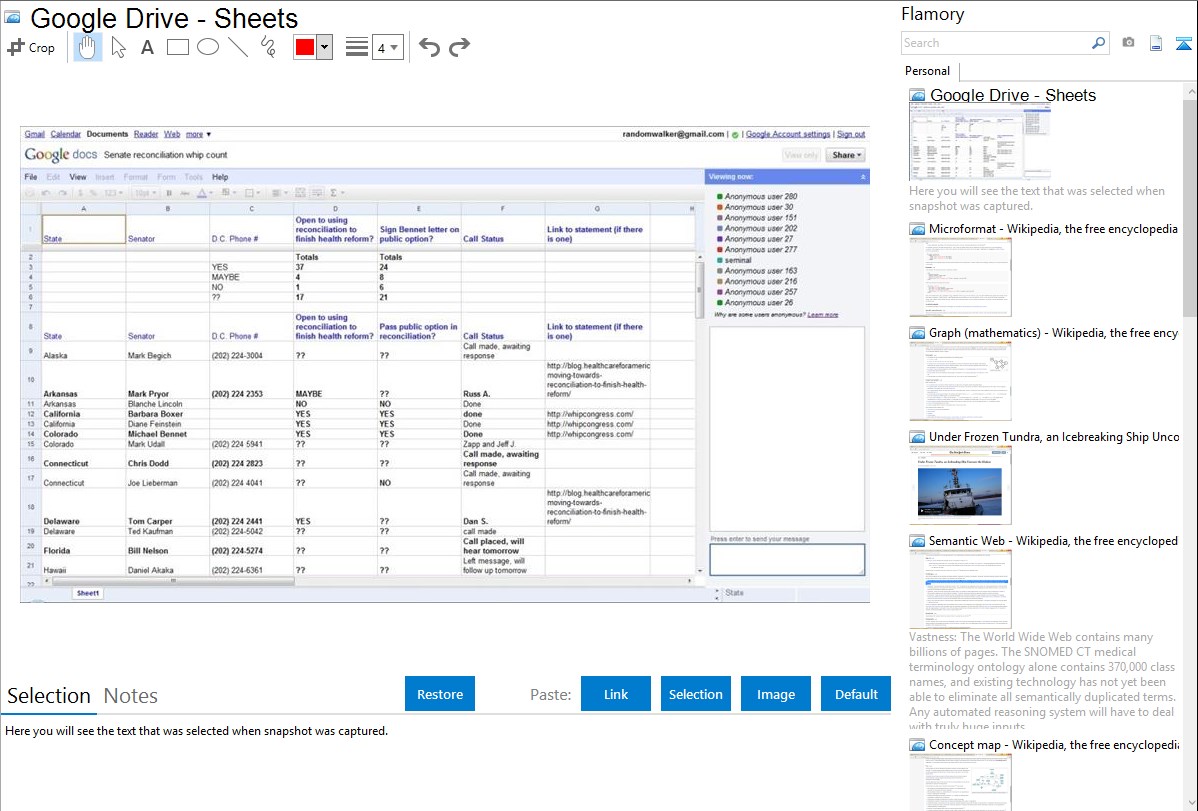1198x811 pixels.
Task: Click the blue panel icon right of the document icon
Action: pos(1183,43)
